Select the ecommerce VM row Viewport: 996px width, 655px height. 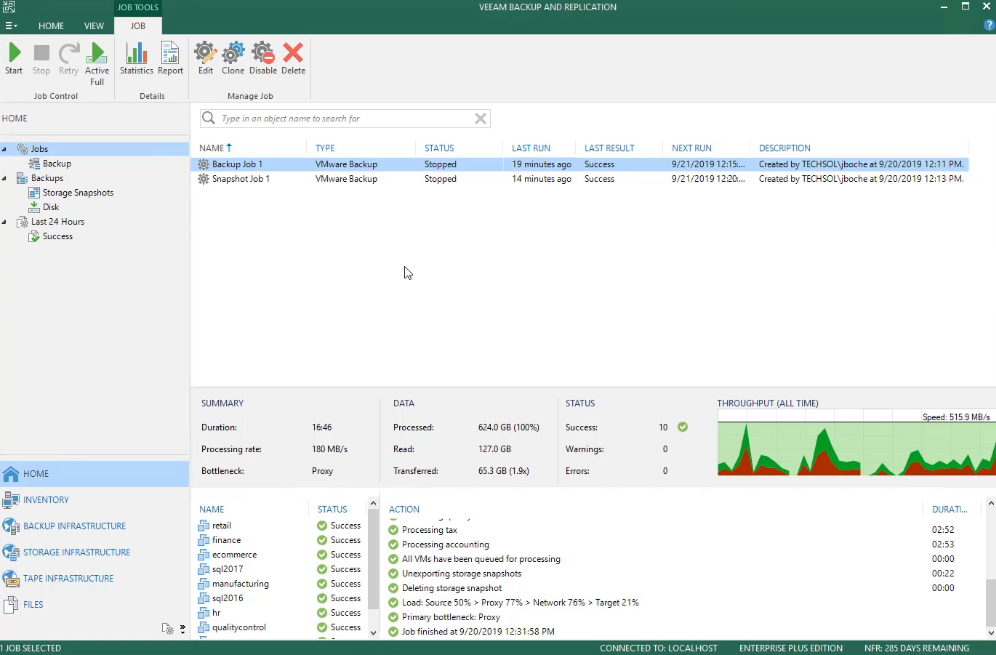[x=279, y=555]
